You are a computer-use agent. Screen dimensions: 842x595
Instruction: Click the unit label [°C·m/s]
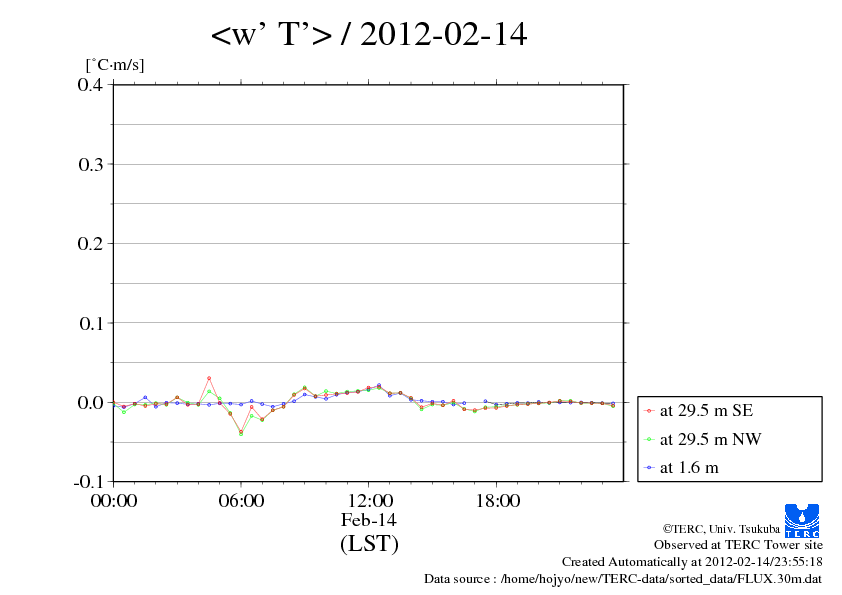click(115, 65)
